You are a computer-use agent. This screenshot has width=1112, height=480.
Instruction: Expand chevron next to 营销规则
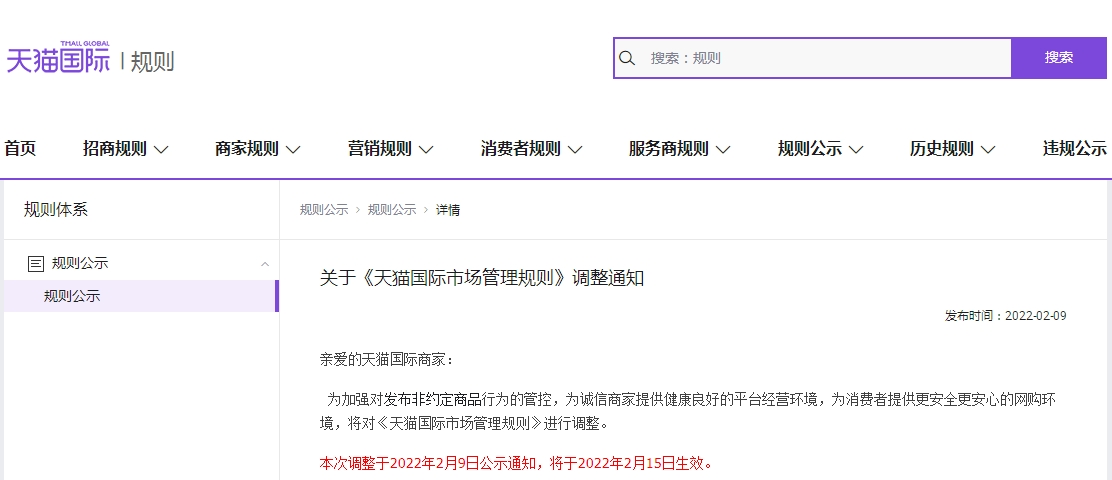click(x=426, y=150)
